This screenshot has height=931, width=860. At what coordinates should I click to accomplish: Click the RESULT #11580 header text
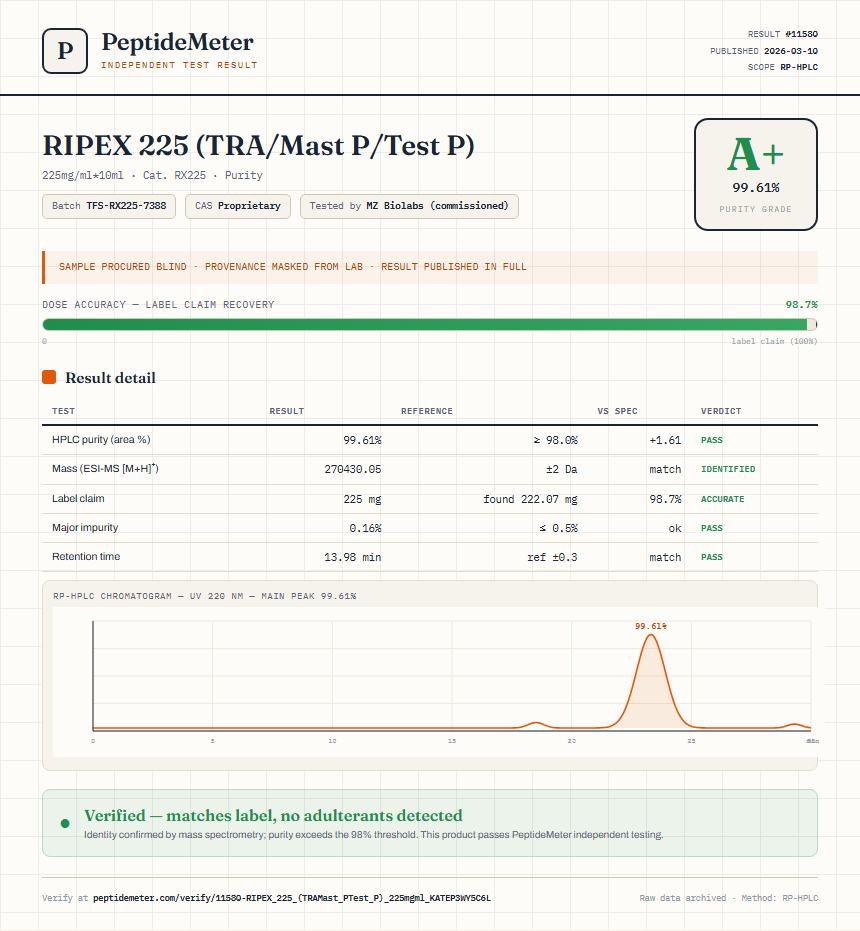point(782,34)
